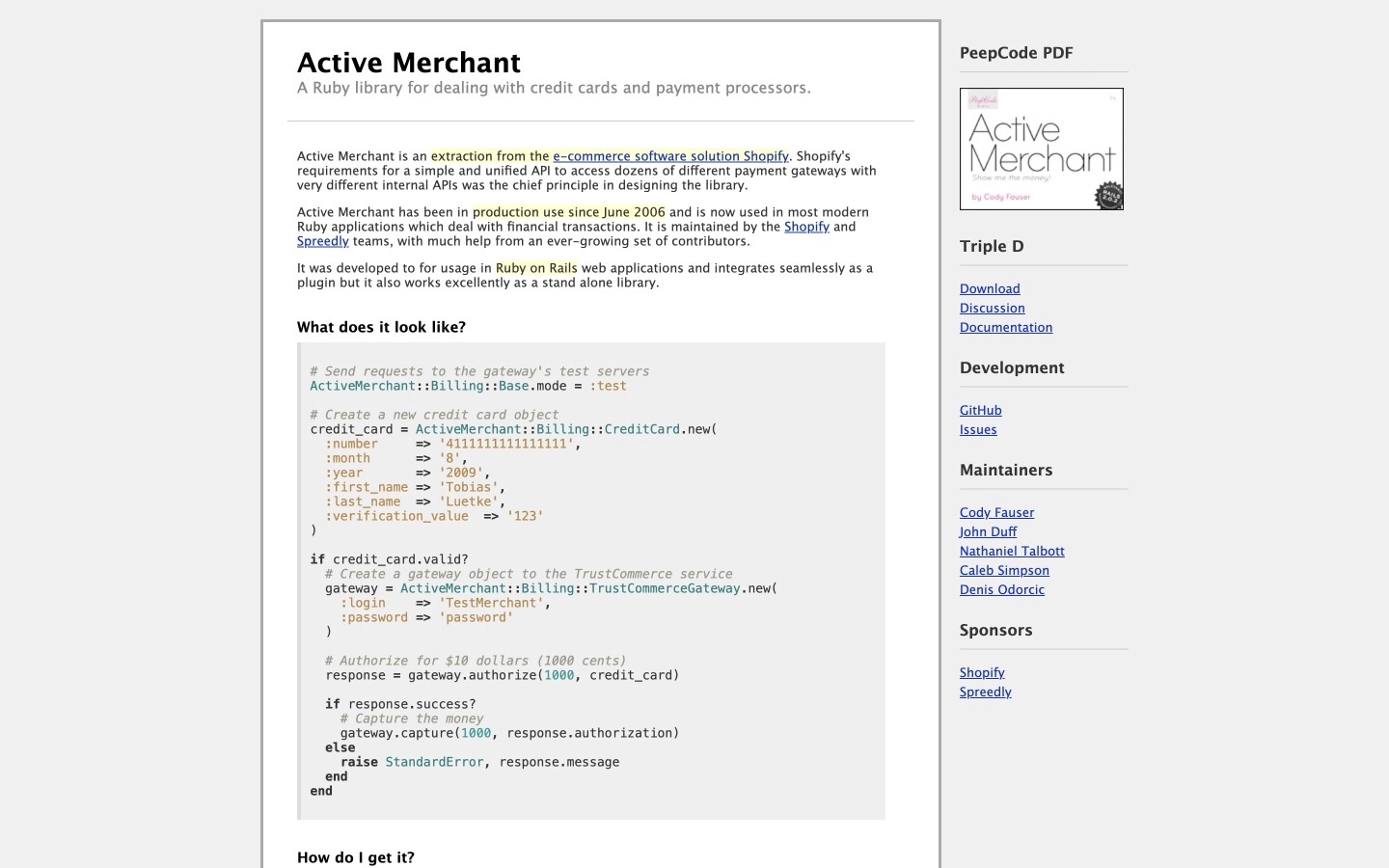Viewport: 1389px width, 868px height.
Task: Click the Triple D sidebar heading
Action: click(x=992, y=246)
